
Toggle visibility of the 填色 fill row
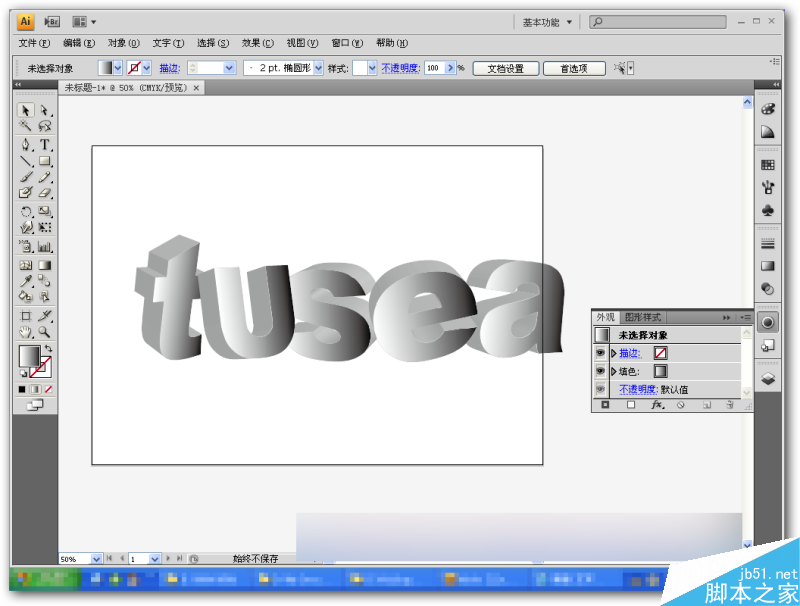pos(601,370)
